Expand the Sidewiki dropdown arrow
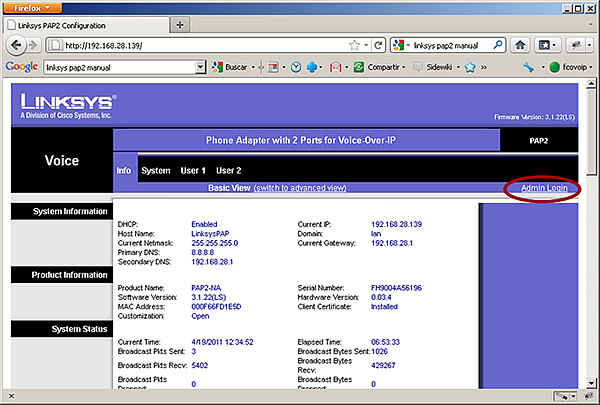The image size is (600, 405). click(458, 67)
